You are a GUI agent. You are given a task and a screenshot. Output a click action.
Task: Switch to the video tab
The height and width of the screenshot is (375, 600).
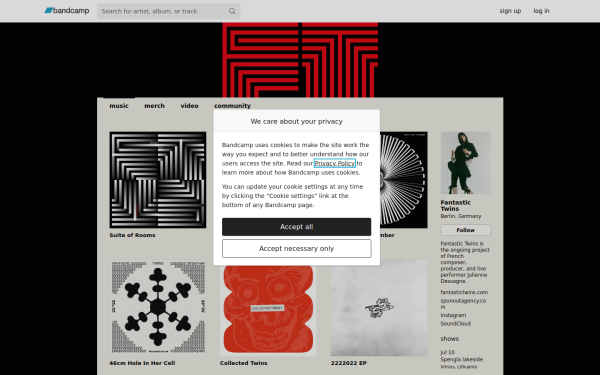click(x=189, y=106)
